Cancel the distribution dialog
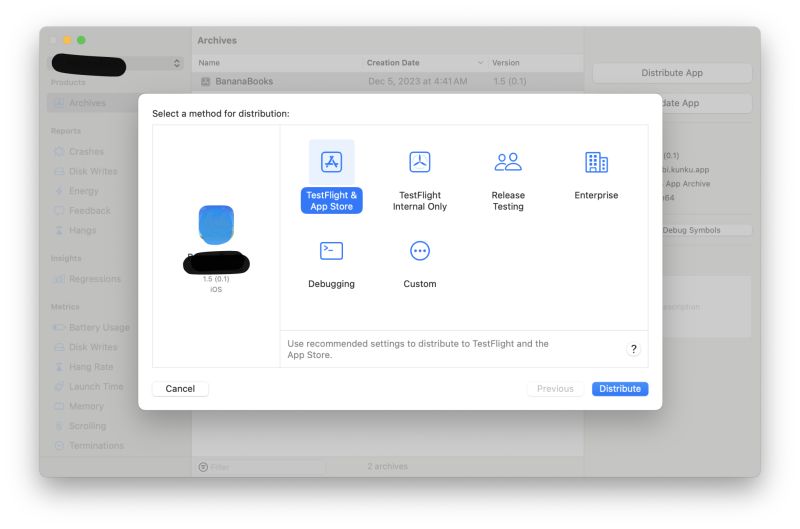Image resolution: width=800 pixels, height=529 pixels. [180, 389]
